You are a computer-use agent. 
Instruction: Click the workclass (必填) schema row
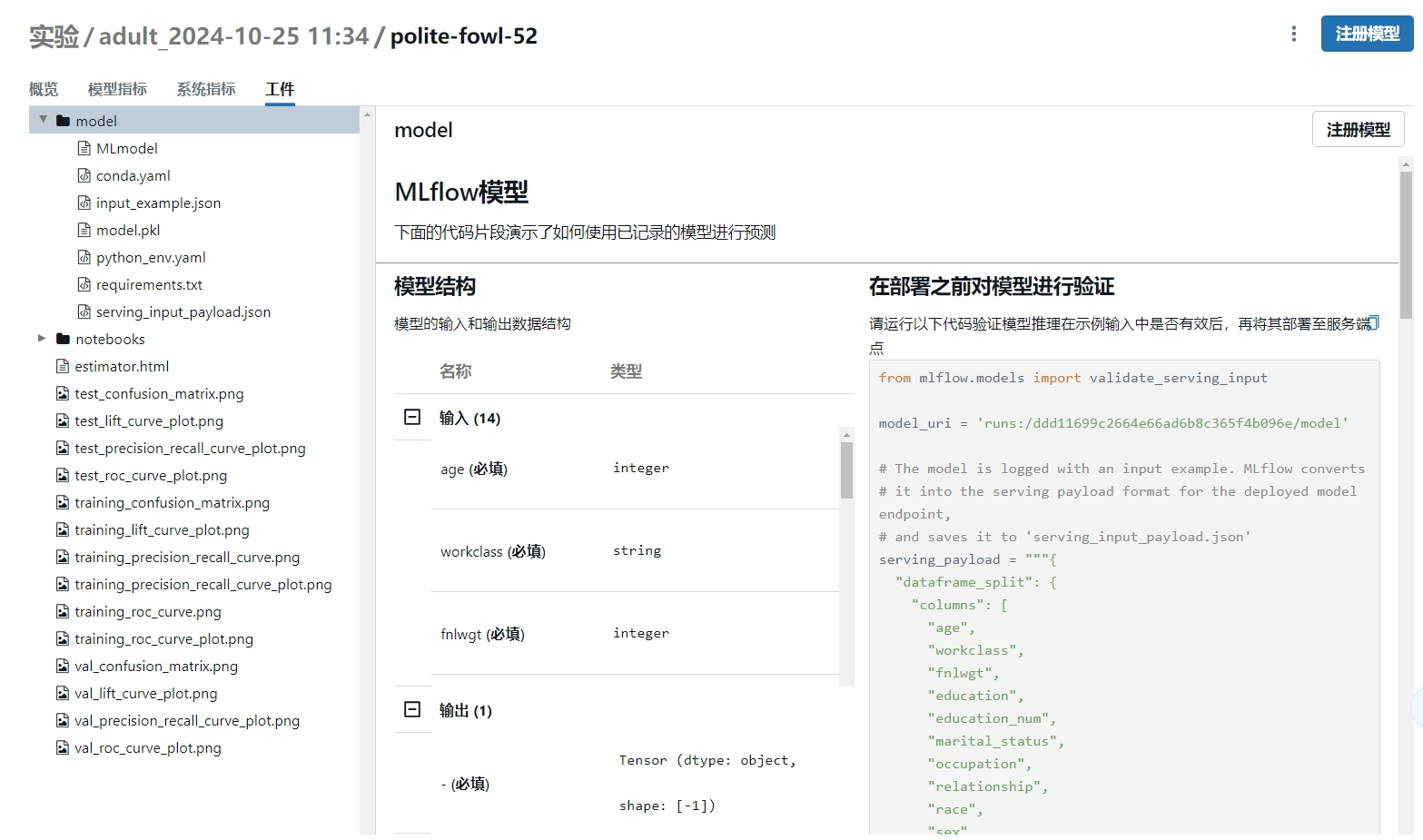click(x=635, y=551)
